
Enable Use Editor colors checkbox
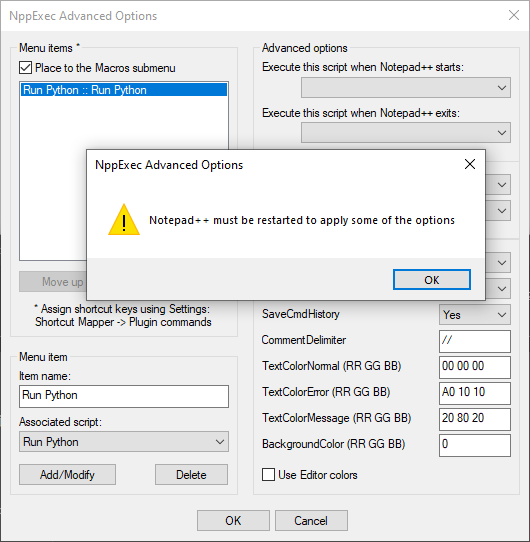tap(268, 475)
